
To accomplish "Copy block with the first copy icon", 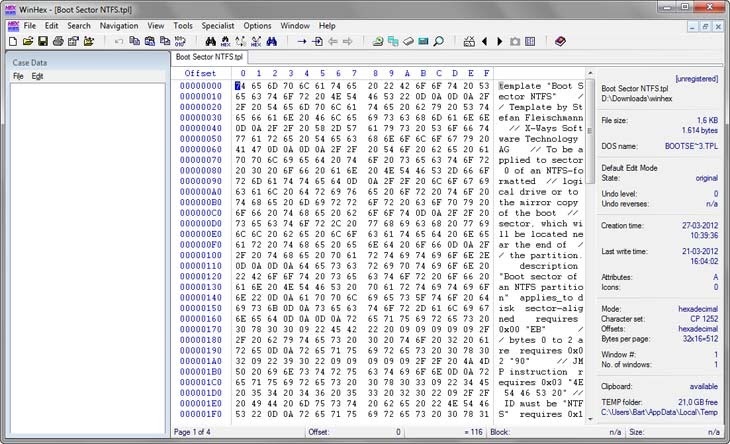I will click(134, 41).
